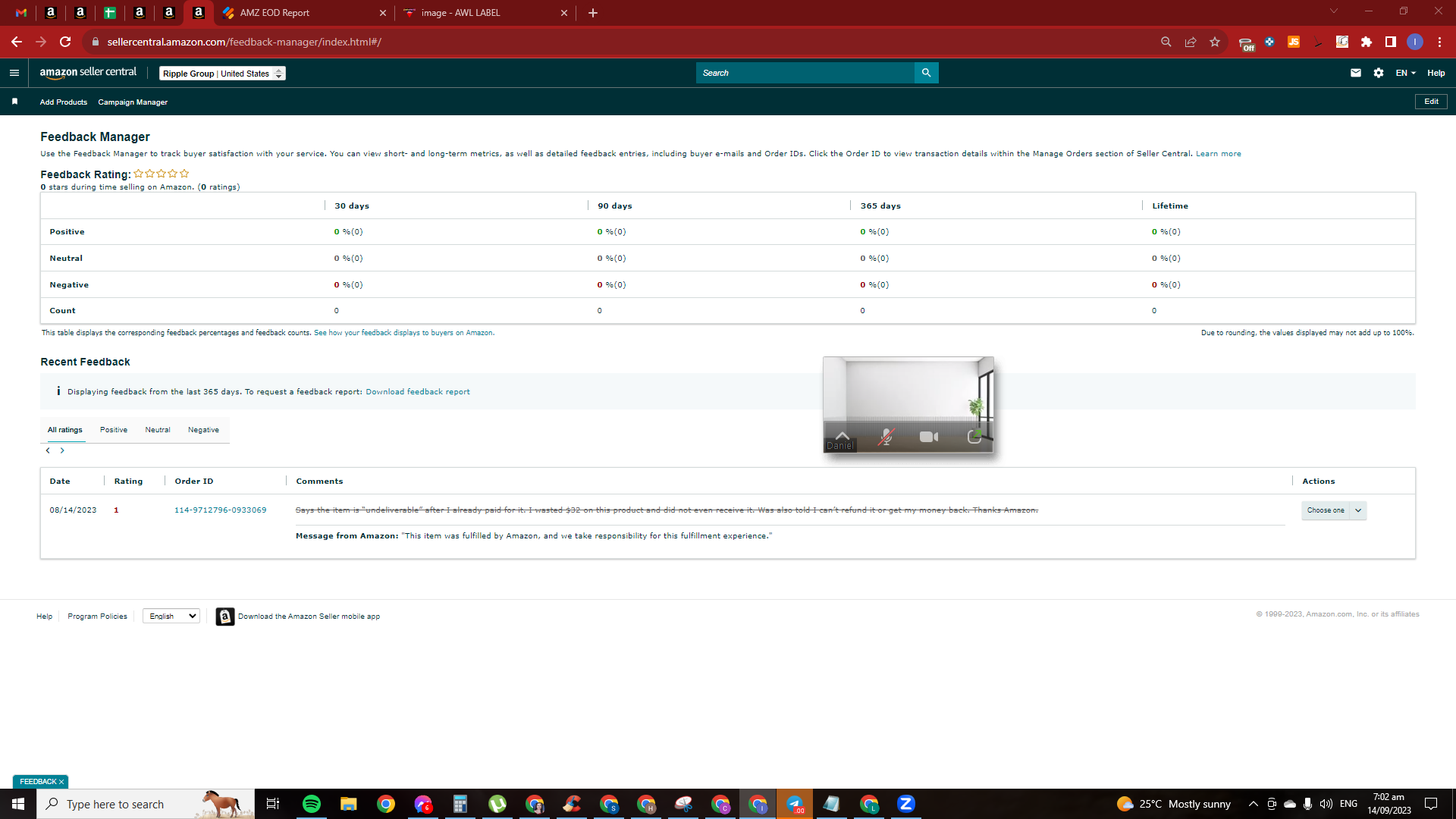The width and height of the screenshot is (1456, 819).
Task: Click the browser address bar
Action: [x=622, y=42]
